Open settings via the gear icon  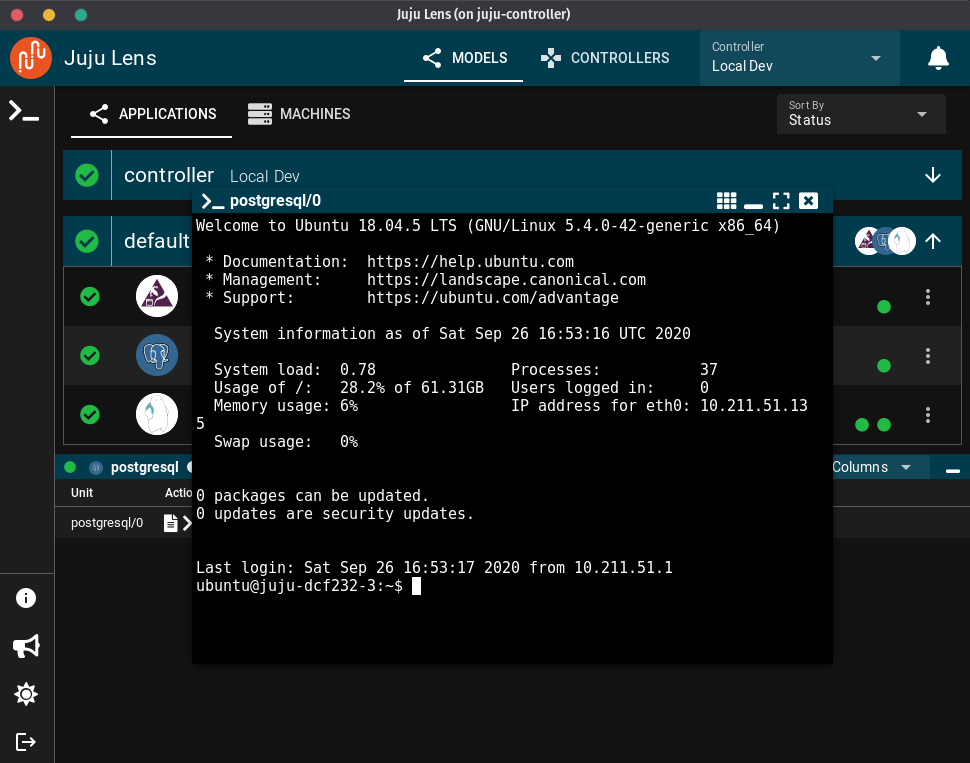(26, 694)
